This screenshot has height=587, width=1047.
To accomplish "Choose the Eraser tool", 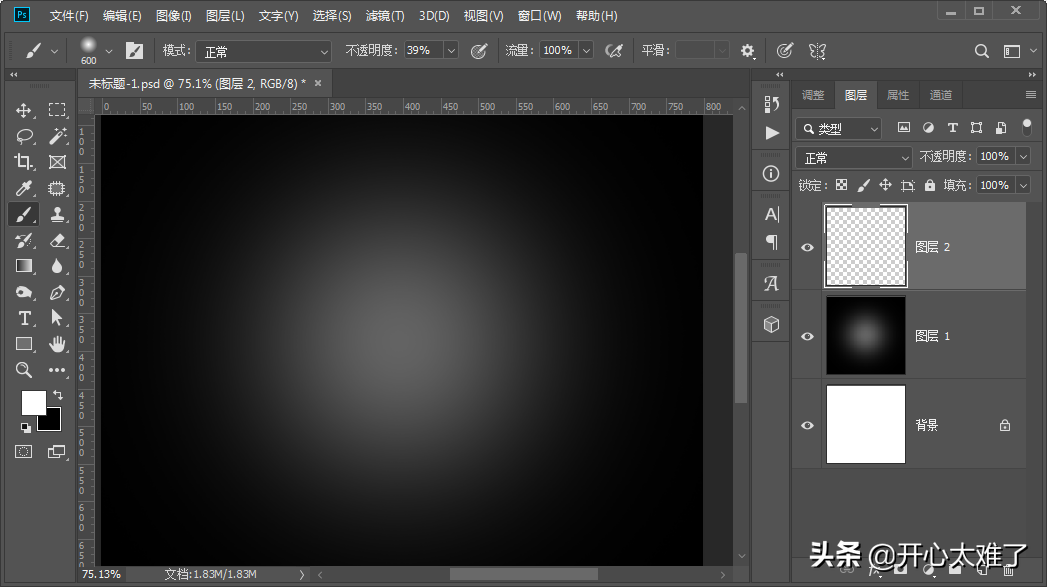I will pyautogui.click(x=57, y=240).
